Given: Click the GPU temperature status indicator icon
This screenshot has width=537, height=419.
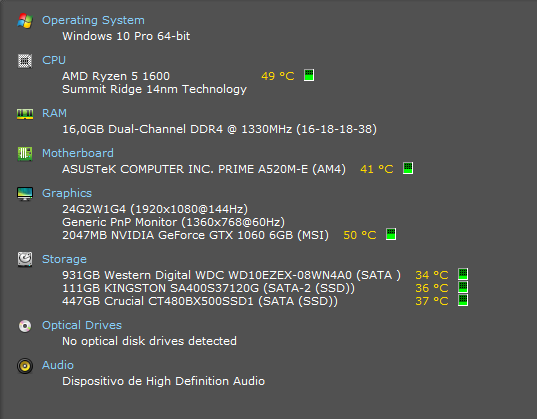Looking at the screenshot, I should click(391, 234).
